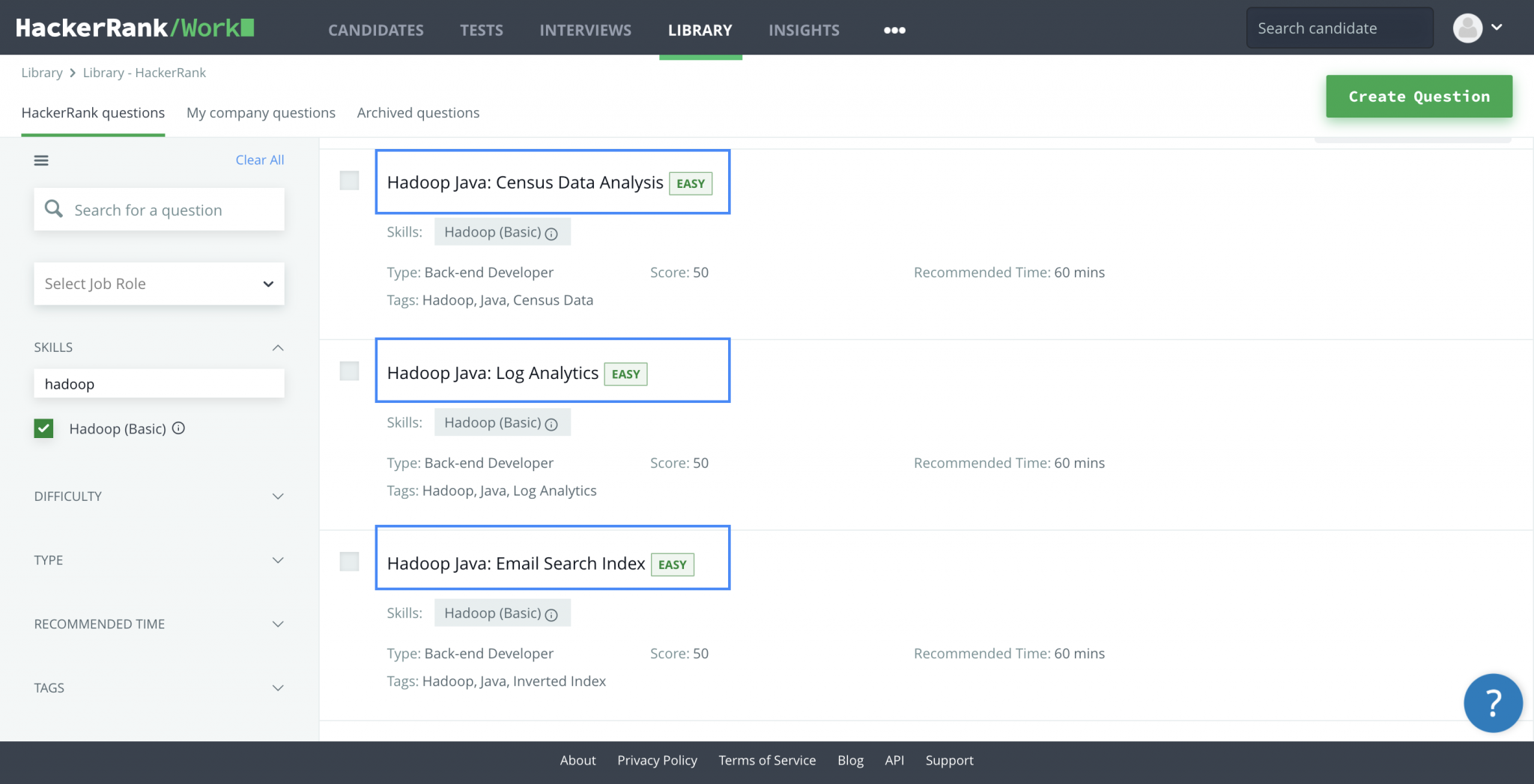This screenshot has width=1534, height=784.
Task: Check the Email Search Index question checkbox
Action: click(349, 562)
